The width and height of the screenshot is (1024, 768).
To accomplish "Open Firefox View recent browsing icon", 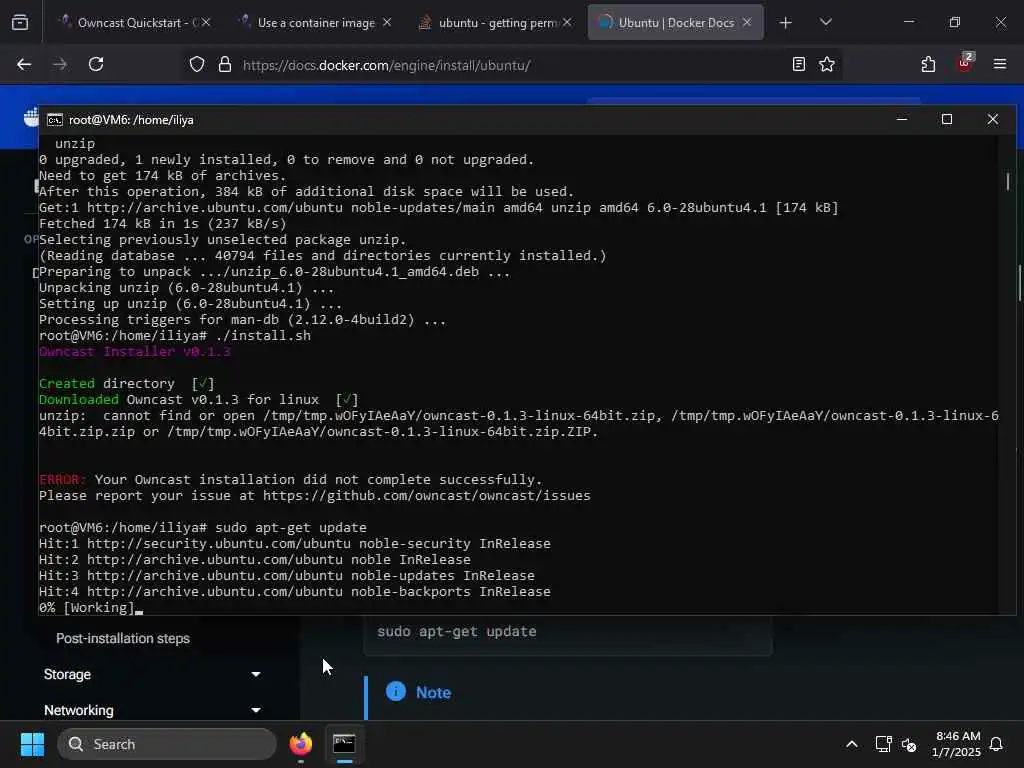I will pyautogui.click(x=20, y=22).
